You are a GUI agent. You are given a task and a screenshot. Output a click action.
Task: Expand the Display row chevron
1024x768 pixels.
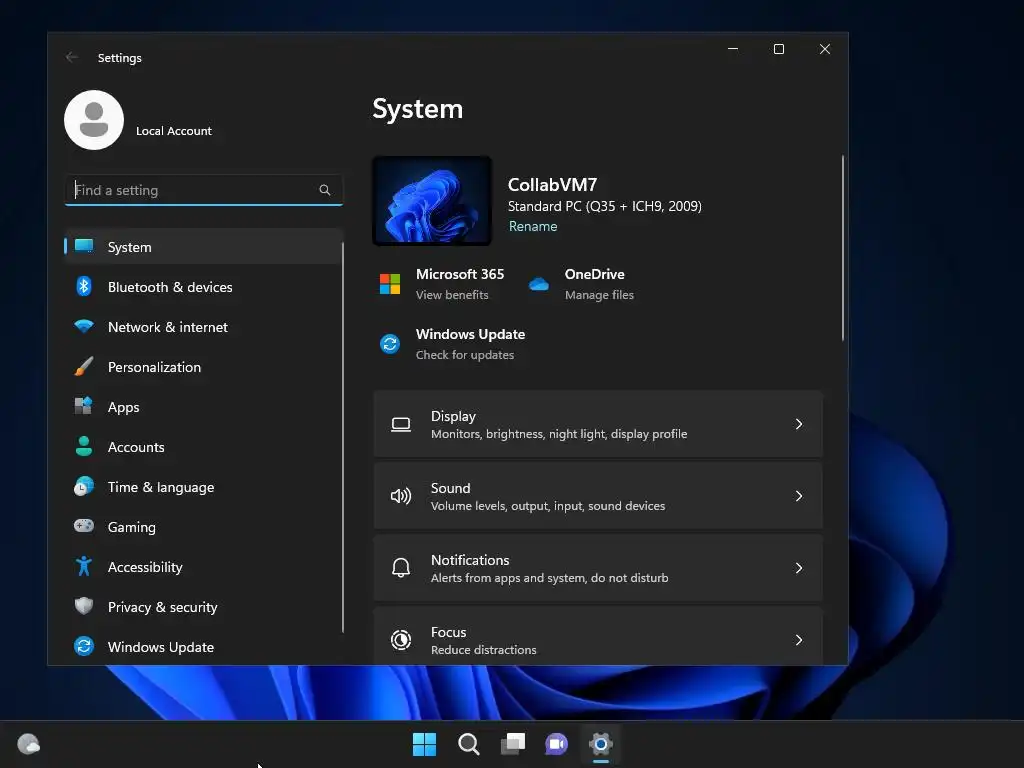pyautogui.click(x=799, y=424)
